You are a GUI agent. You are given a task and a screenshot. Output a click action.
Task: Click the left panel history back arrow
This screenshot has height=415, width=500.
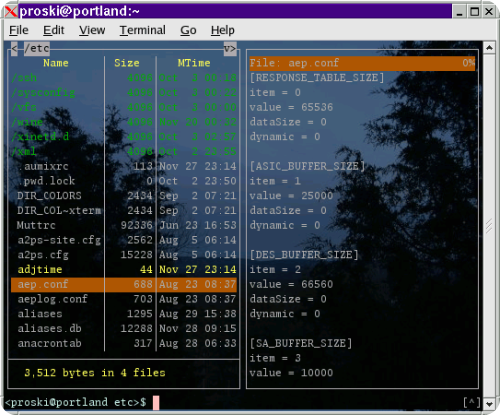click(14, 49)
